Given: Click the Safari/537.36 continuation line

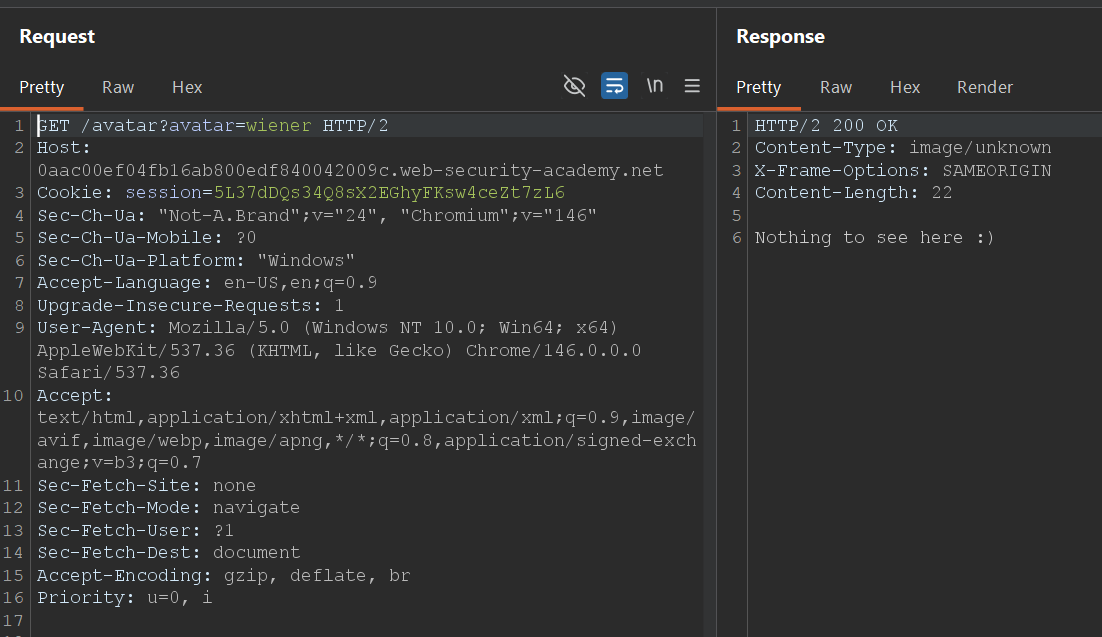Looking at the screenshot, I should click(x=108, y=373).
